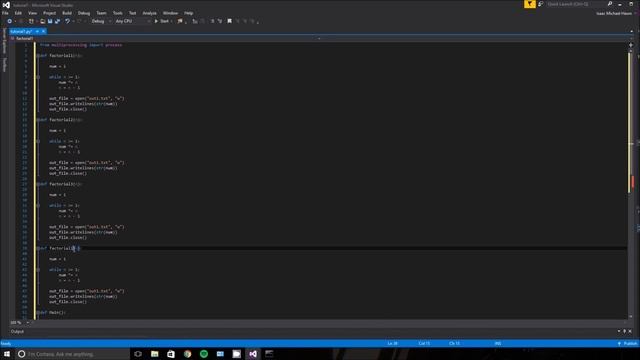Close the open document tab

(x=43, y=31)
